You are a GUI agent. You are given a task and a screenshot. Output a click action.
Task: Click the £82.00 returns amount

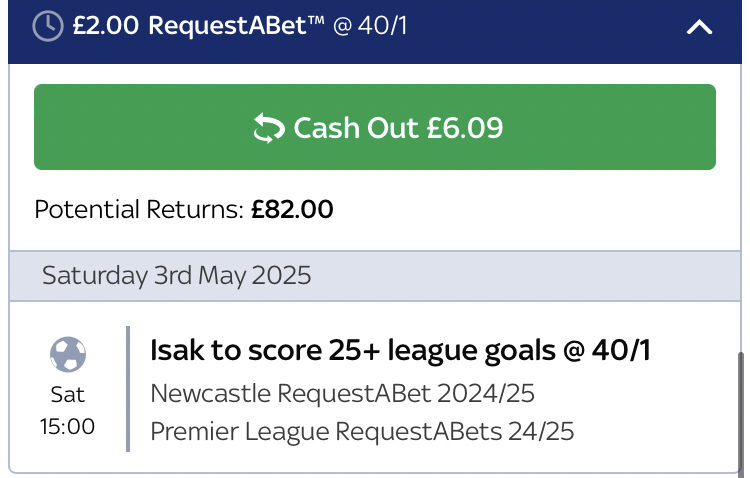(292, 210)
